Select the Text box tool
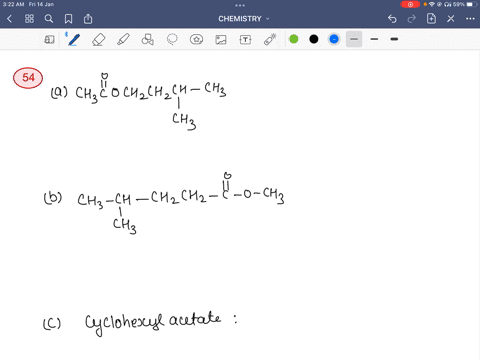This screenshot has width=480, height=360. tap(245, 40)
